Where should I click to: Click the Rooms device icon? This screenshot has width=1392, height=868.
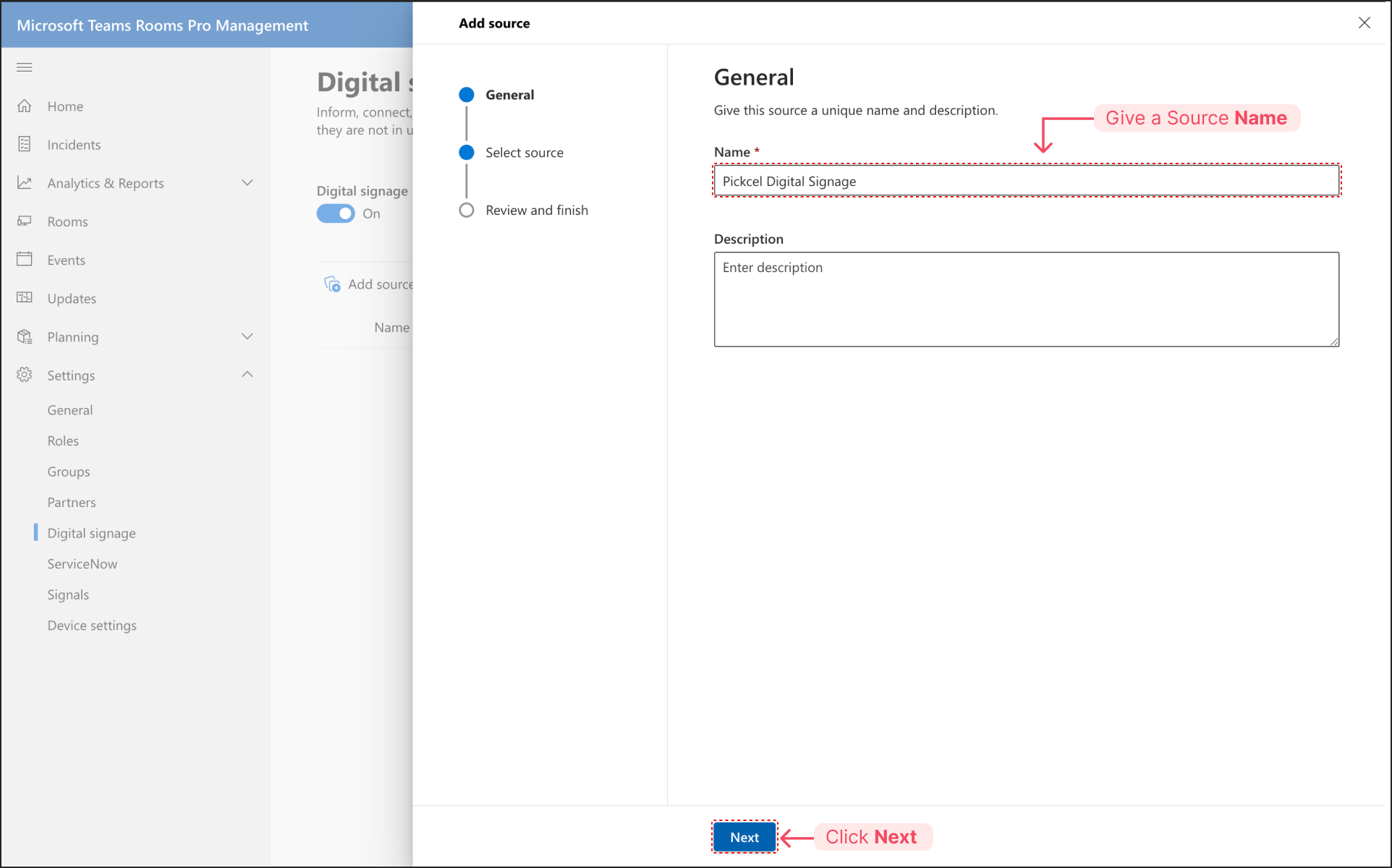pyautogui.click(x=25, y=221)
